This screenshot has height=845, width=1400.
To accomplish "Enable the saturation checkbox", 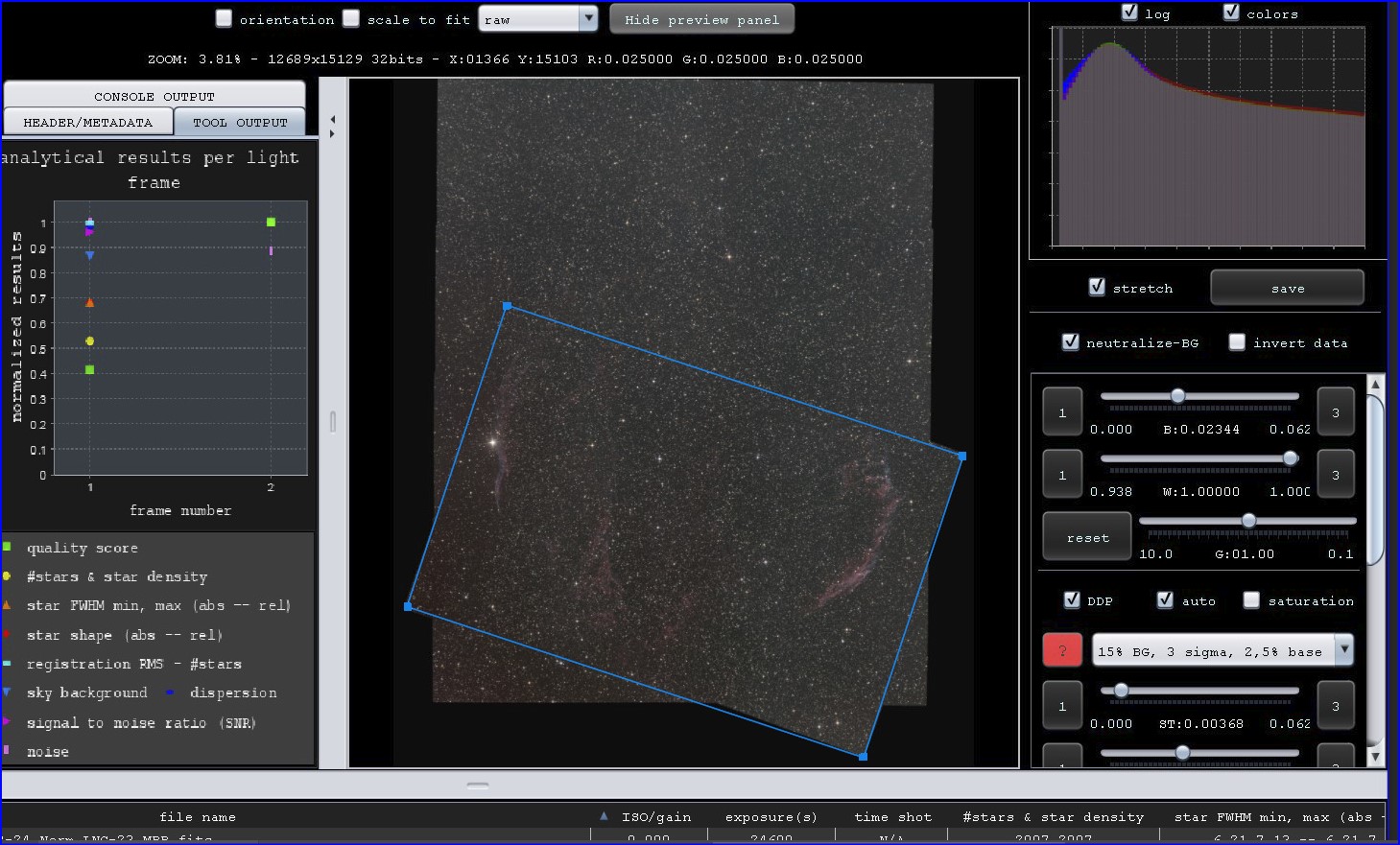I will point(1251,599).
